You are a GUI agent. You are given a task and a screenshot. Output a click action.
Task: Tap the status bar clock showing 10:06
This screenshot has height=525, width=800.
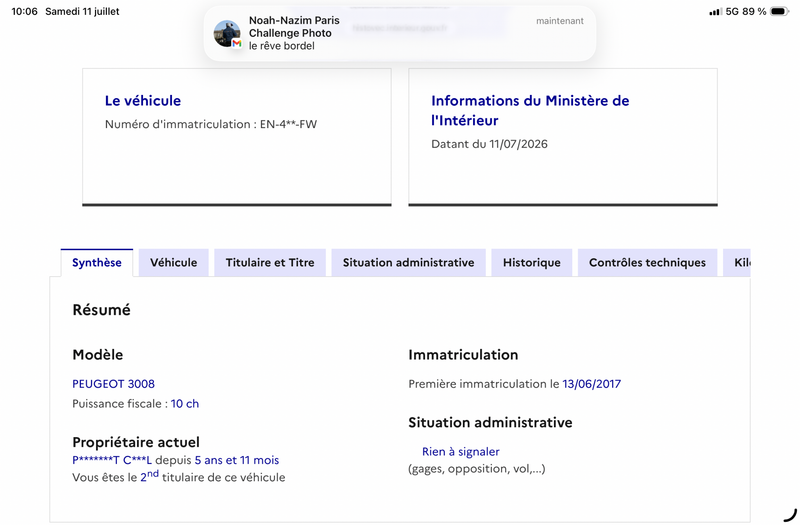tap(24, 11)
